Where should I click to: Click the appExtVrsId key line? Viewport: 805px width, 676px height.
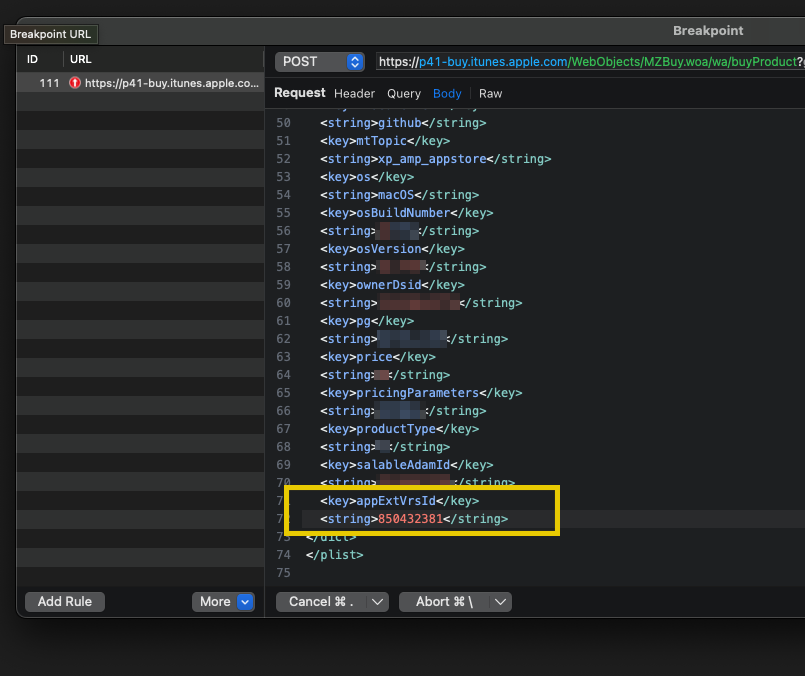[x=399, y=500]
